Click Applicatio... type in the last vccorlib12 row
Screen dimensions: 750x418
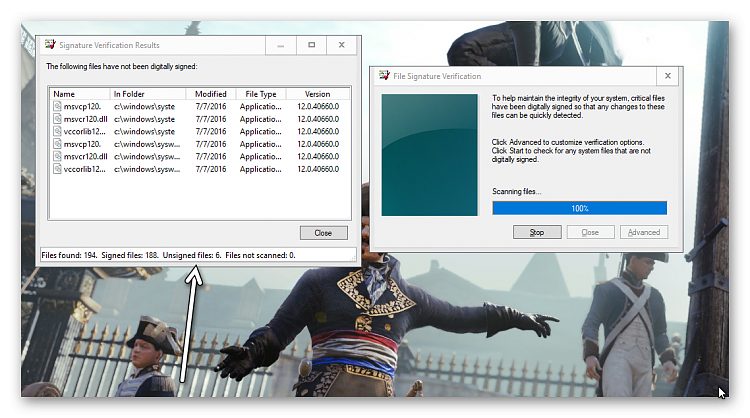coord(261,168)
